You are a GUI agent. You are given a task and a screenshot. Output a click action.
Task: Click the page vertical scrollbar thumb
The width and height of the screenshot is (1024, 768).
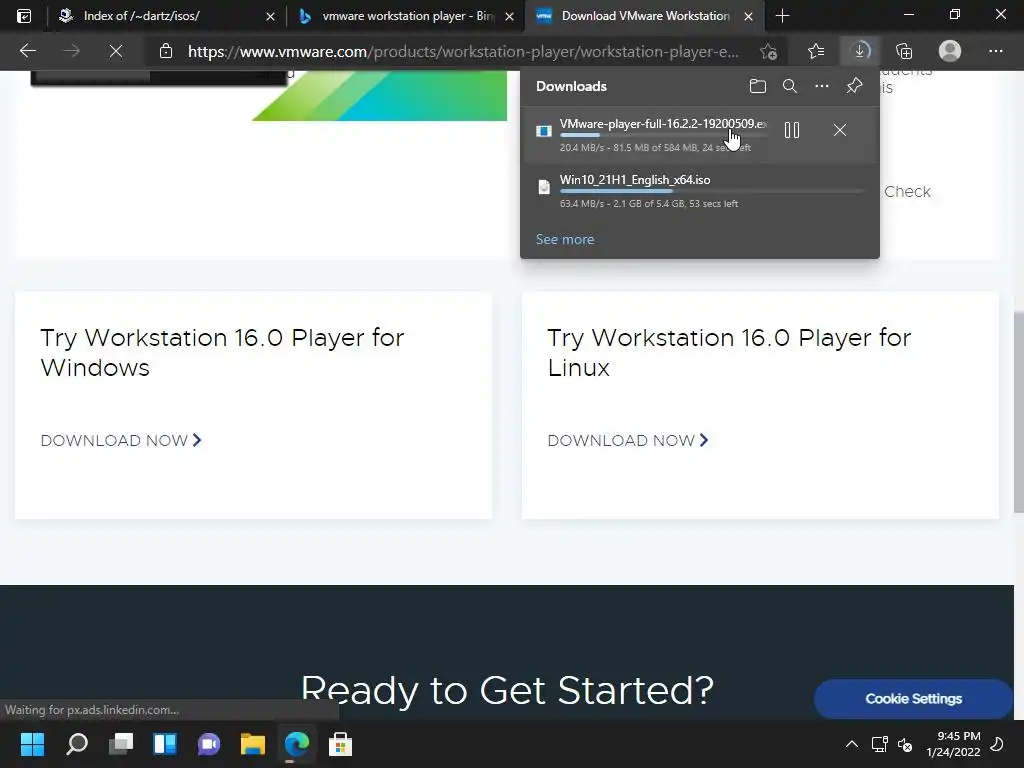pyautogui.click(x=1018, y=413)
